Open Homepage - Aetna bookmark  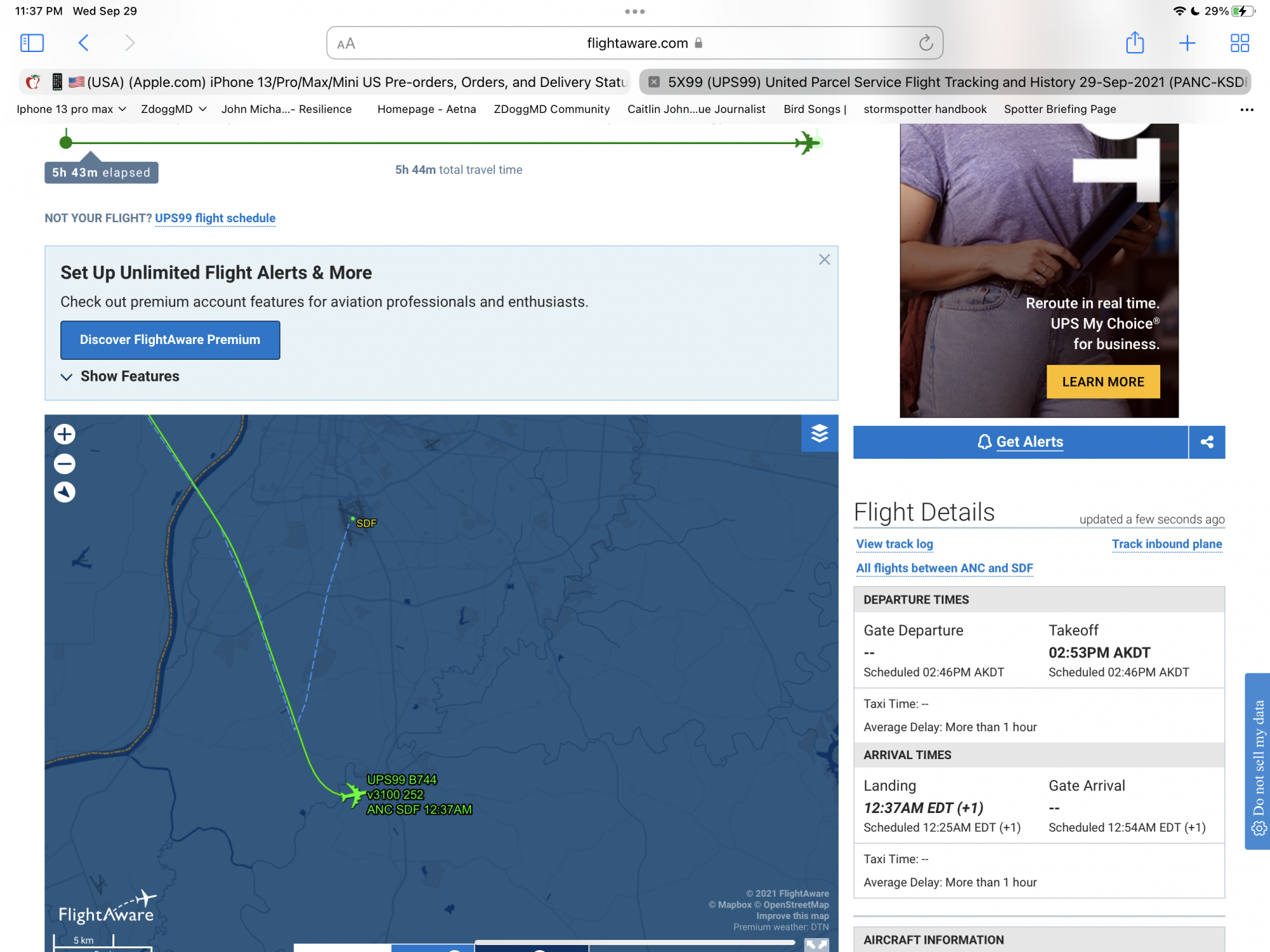[x=427, y=109]
